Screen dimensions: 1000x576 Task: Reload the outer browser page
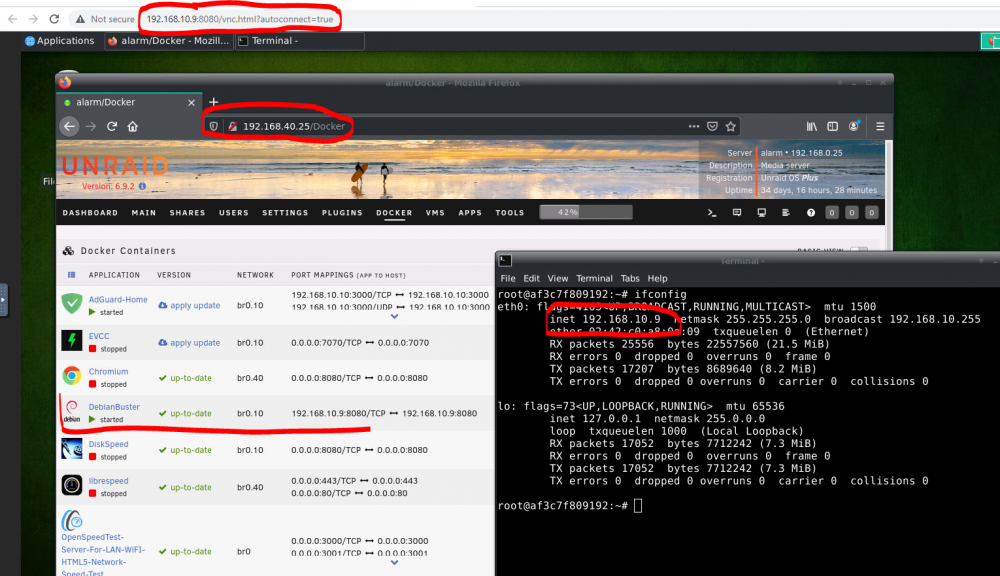[x=54, y=19]
